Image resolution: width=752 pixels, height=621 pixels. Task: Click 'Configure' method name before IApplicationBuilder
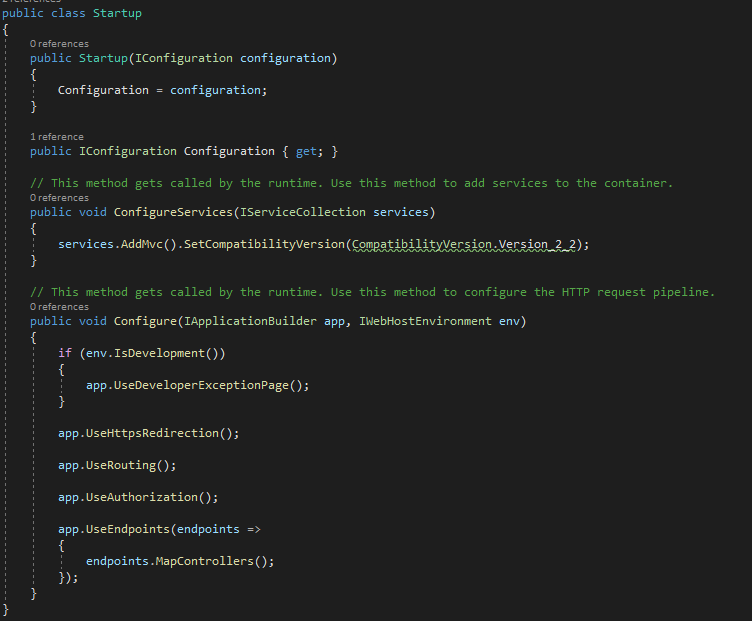click(145, 321)
